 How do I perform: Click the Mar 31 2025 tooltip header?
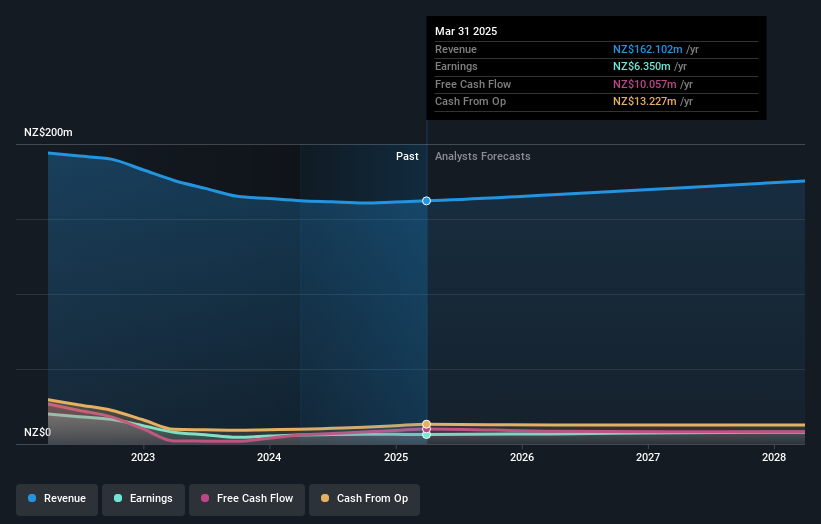pyautogui.click(x=466, y=31)
